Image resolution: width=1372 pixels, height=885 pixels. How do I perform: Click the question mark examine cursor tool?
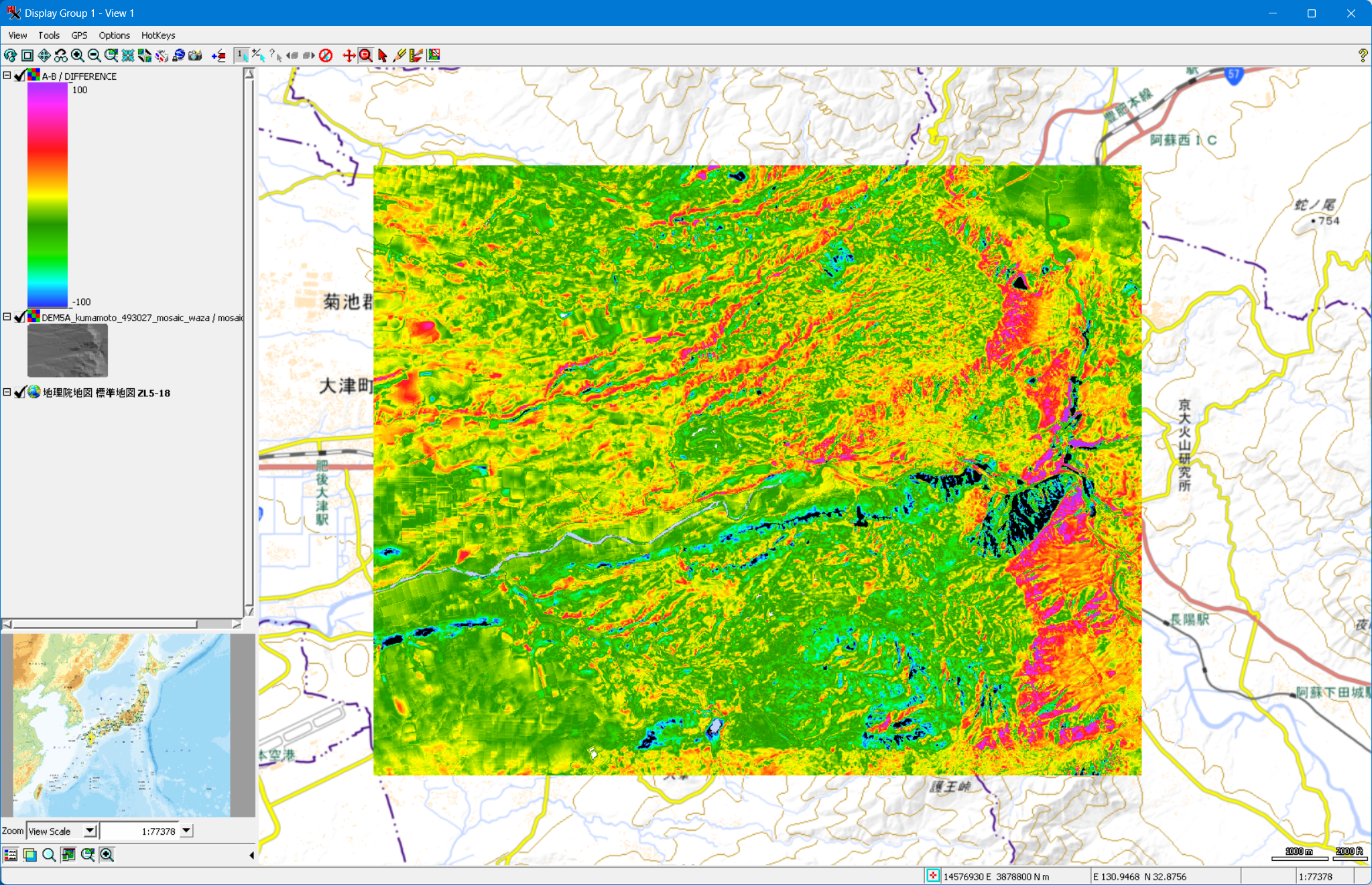coord(275,56)
